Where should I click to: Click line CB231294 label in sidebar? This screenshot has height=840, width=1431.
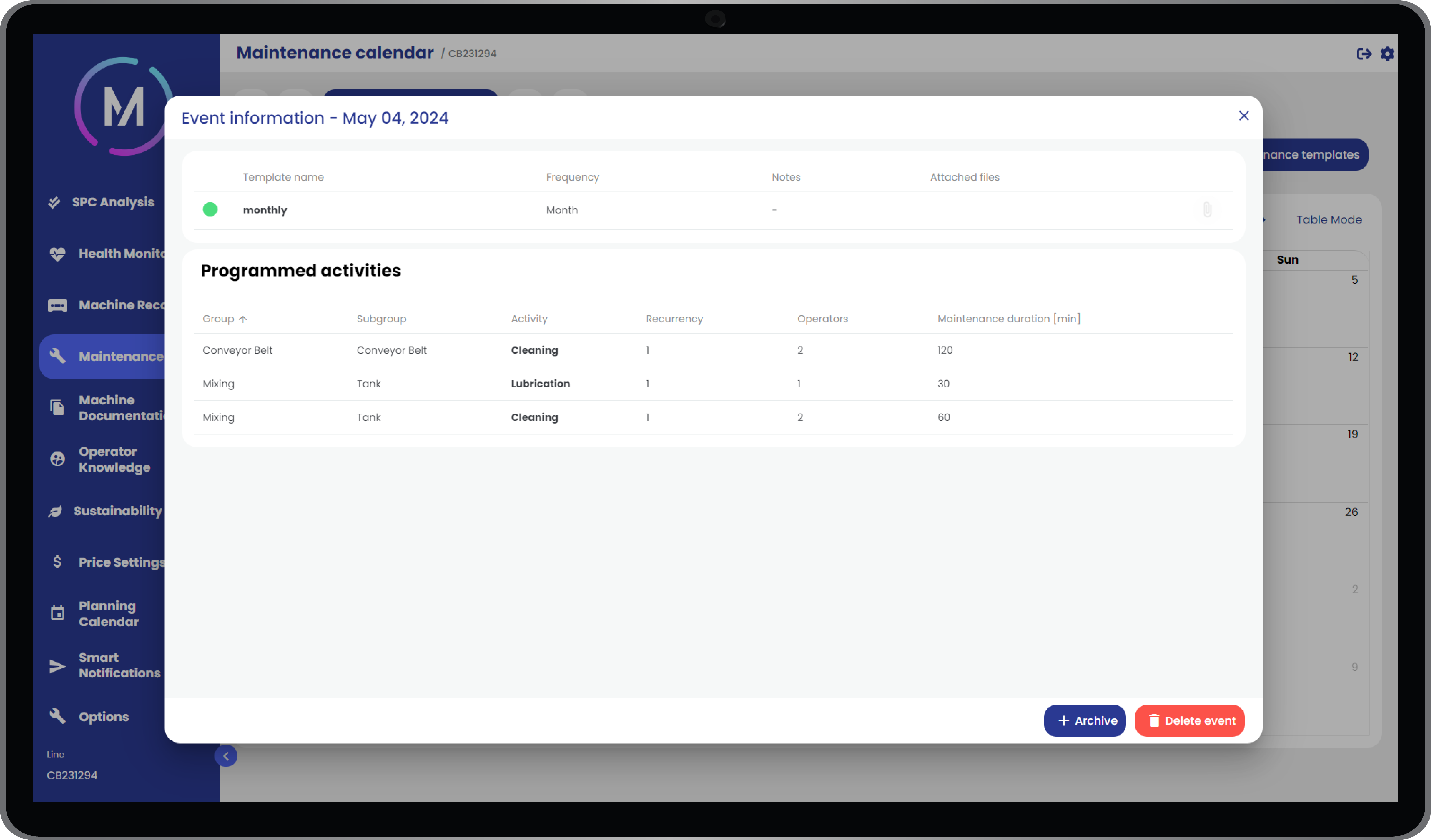pos(72,775)
